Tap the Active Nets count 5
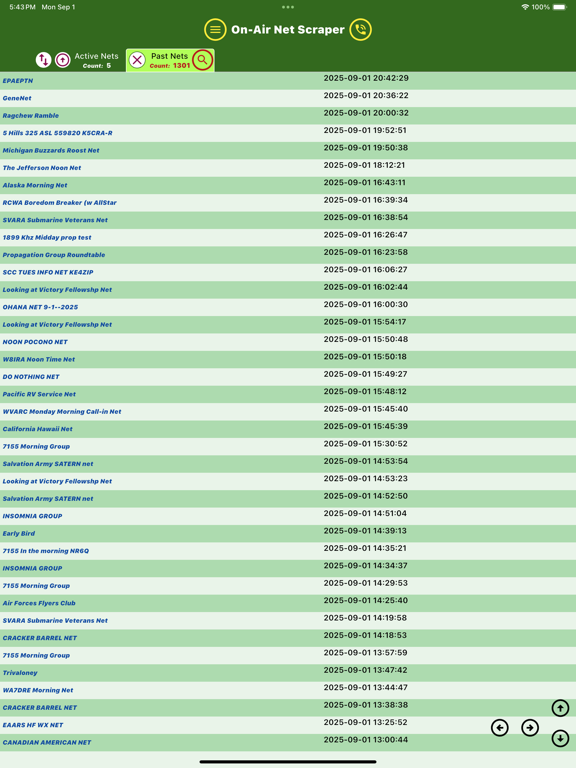This screenshot has width=576, height=768. click(x=97, y=66)
